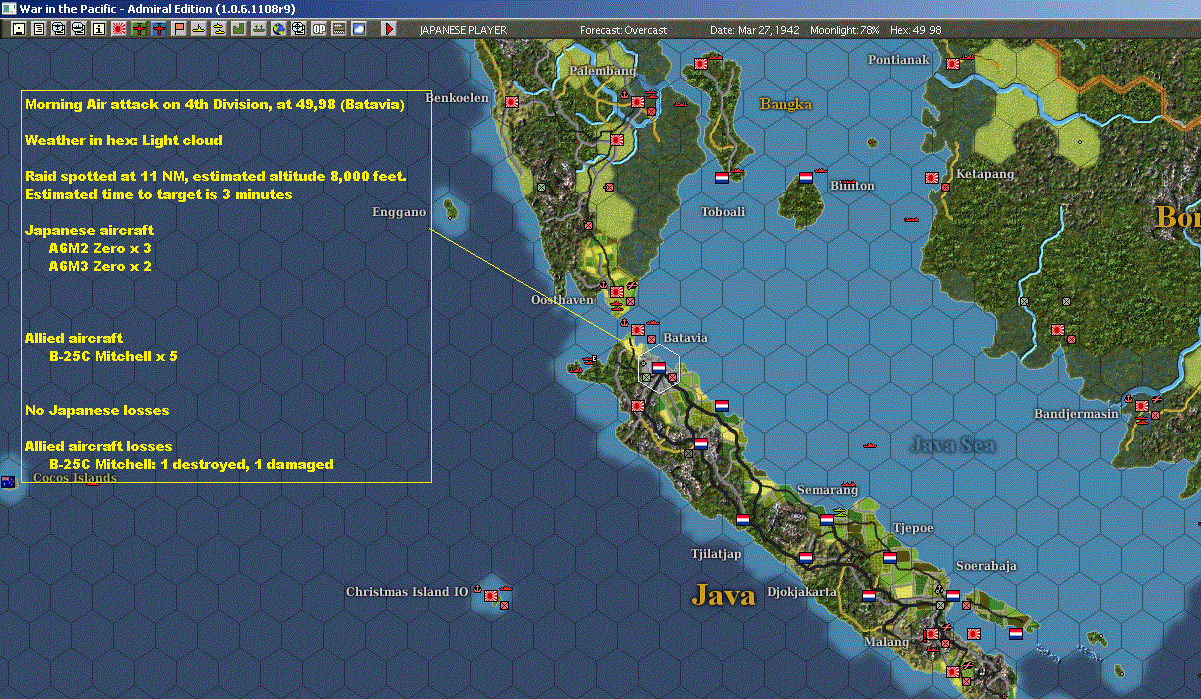
Task: Open the globe strategic map icon
Action: (x=278, y=29)
